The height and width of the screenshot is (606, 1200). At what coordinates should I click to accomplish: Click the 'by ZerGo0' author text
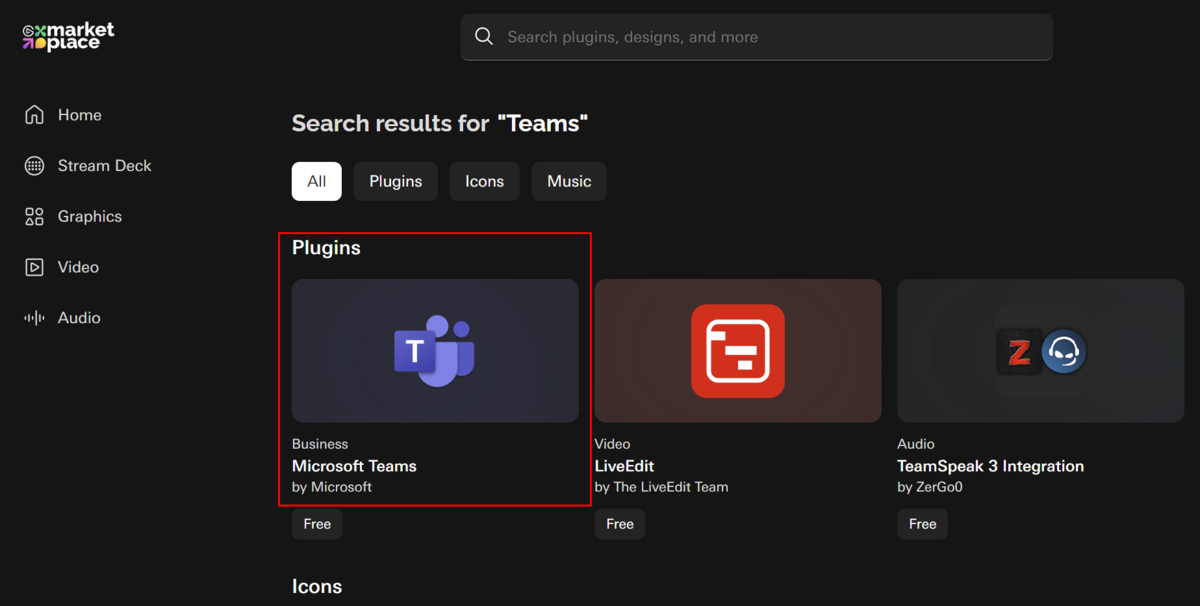point(930,487)
